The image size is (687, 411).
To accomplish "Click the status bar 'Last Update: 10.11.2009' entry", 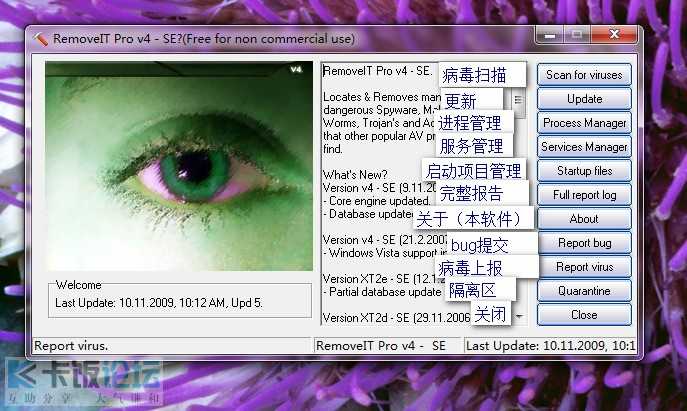I will [x=550, y=346].
